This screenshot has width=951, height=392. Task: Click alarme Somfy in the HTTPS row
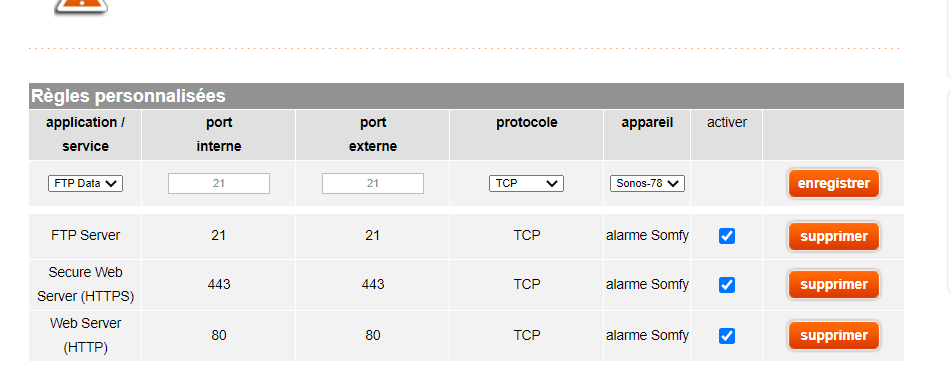[647, 284]
